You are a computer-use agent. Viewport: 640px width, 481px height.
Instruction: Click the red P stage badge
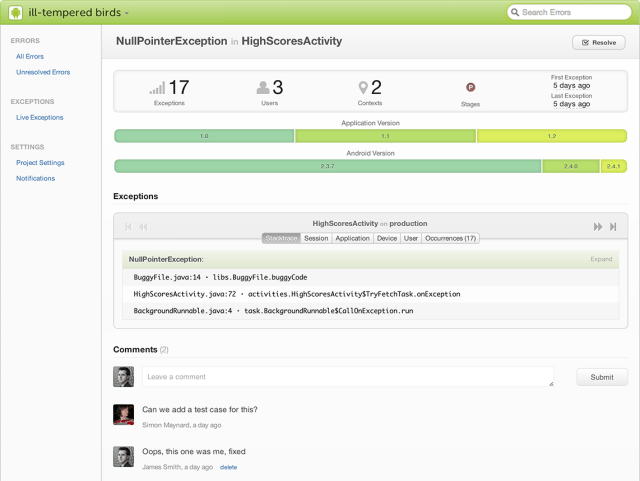470,88
